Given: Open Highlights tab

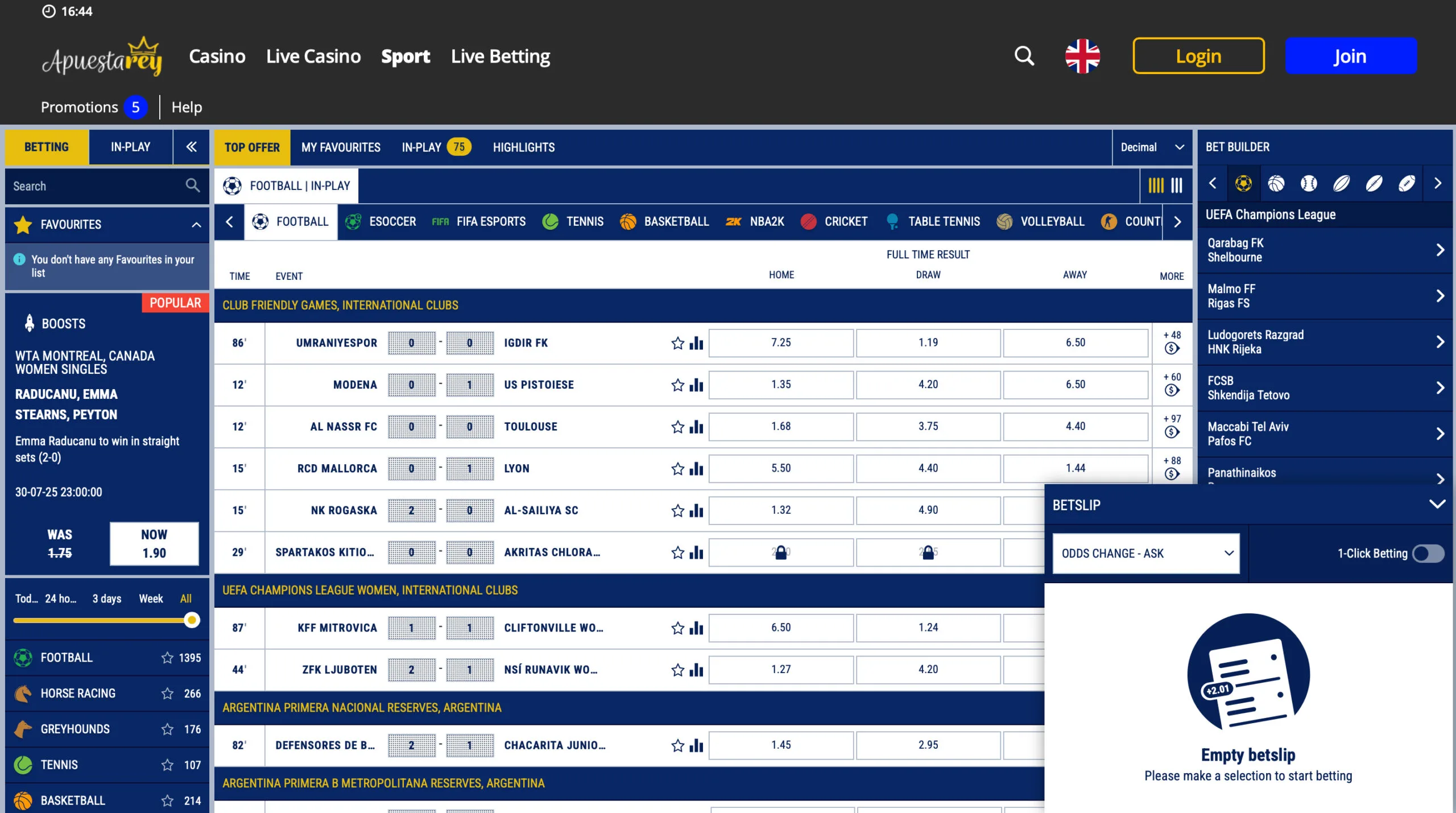Looking at the screenshot, I should coord(524,147).
